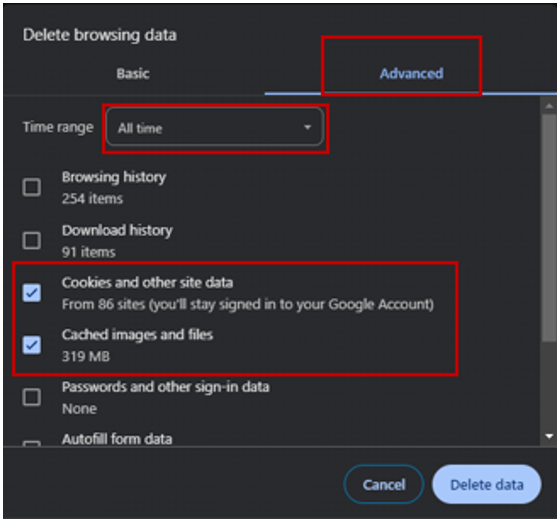The width and height of the screenshot is (559, 522).
Task: Click the vertical scrollbar thumb
Action: pyautogui.click(x=549, y=228)
